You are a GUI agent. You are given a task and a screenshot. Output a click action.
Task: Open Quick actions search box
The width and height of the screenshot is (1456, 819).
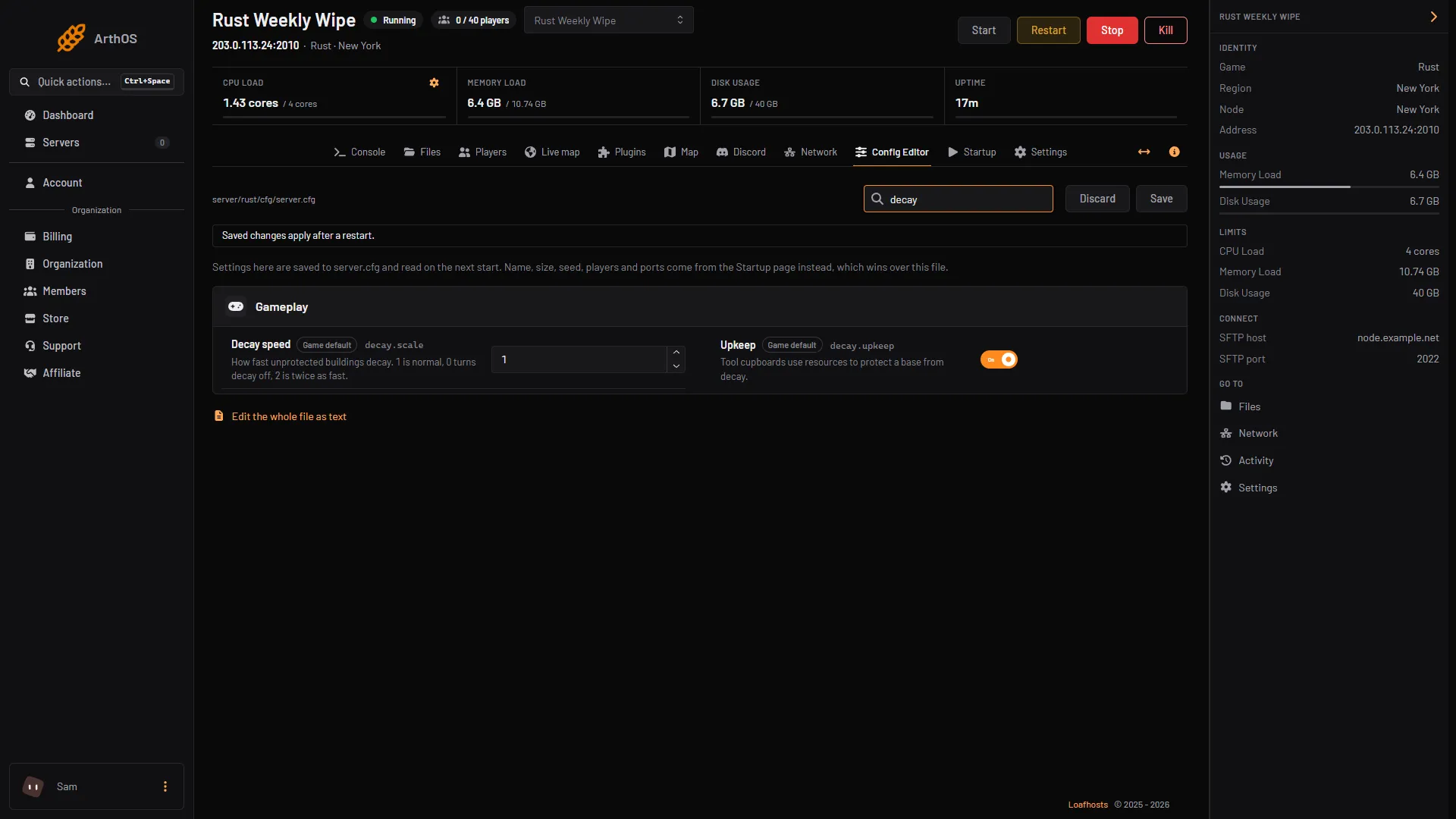(x=96, y=82)
